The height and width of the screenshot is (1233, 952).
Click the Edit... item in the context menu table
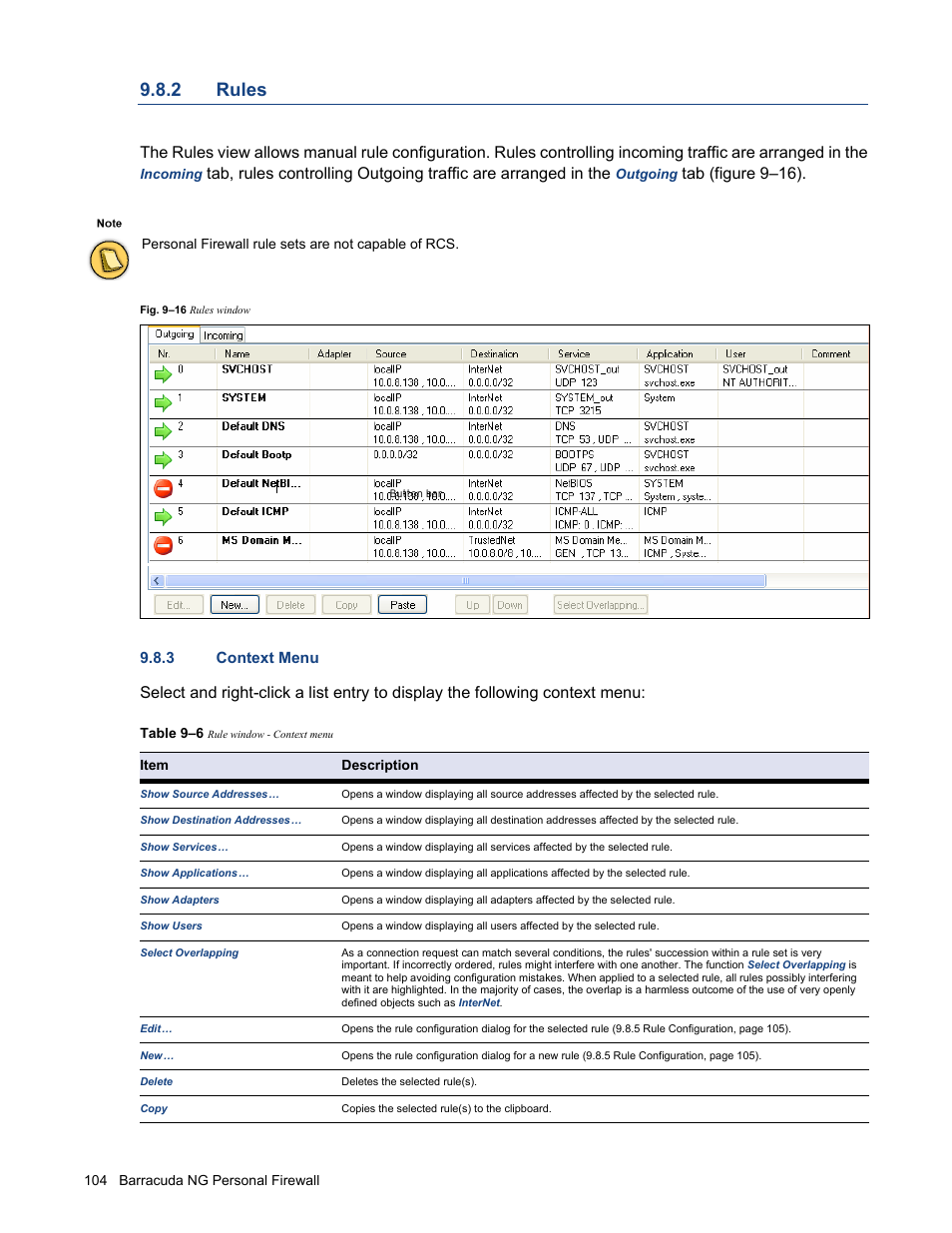[x=156, y=1029]
